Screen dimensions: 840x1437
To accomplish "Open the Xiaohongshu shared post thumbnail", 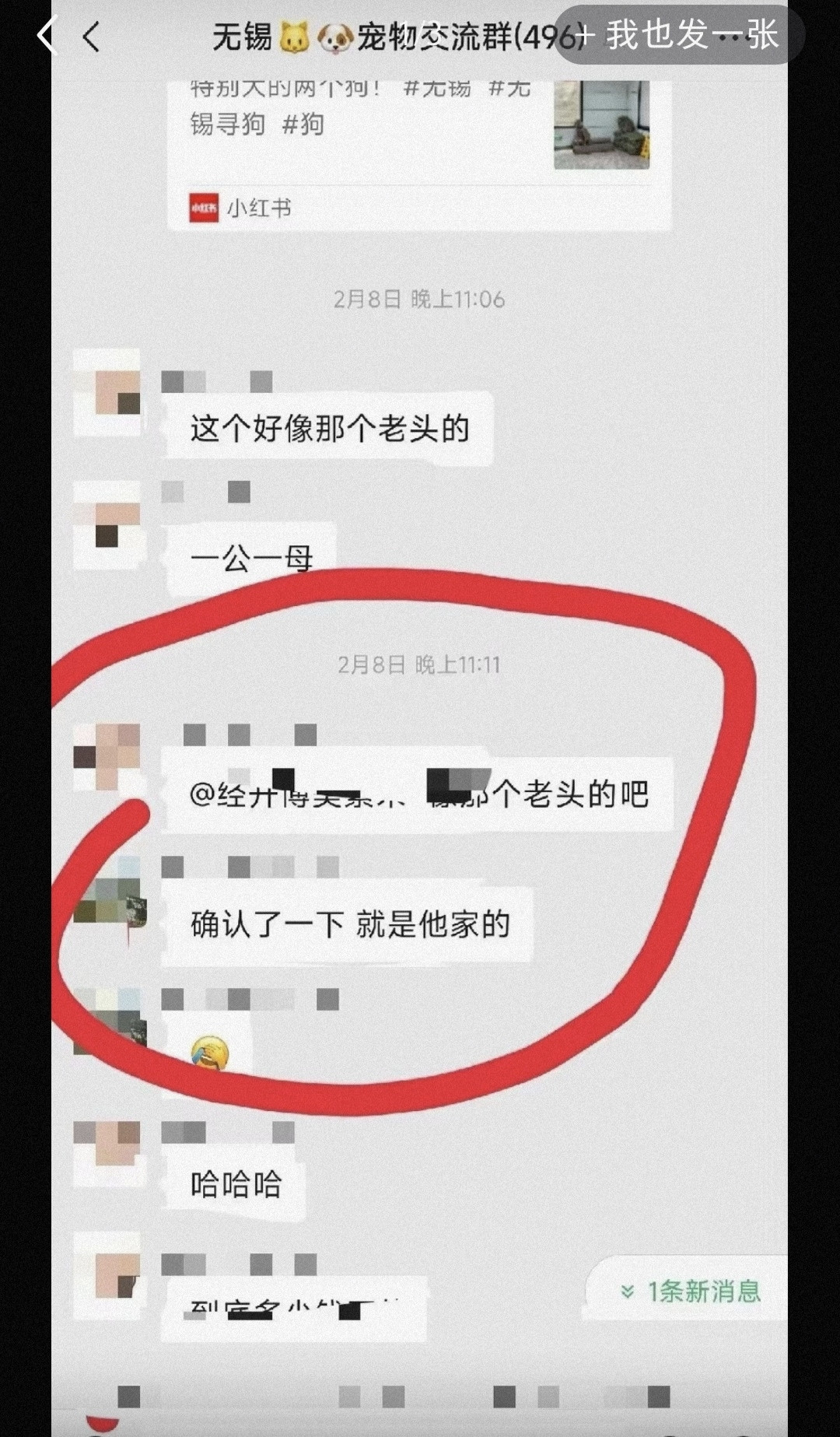I will [601, 125].
